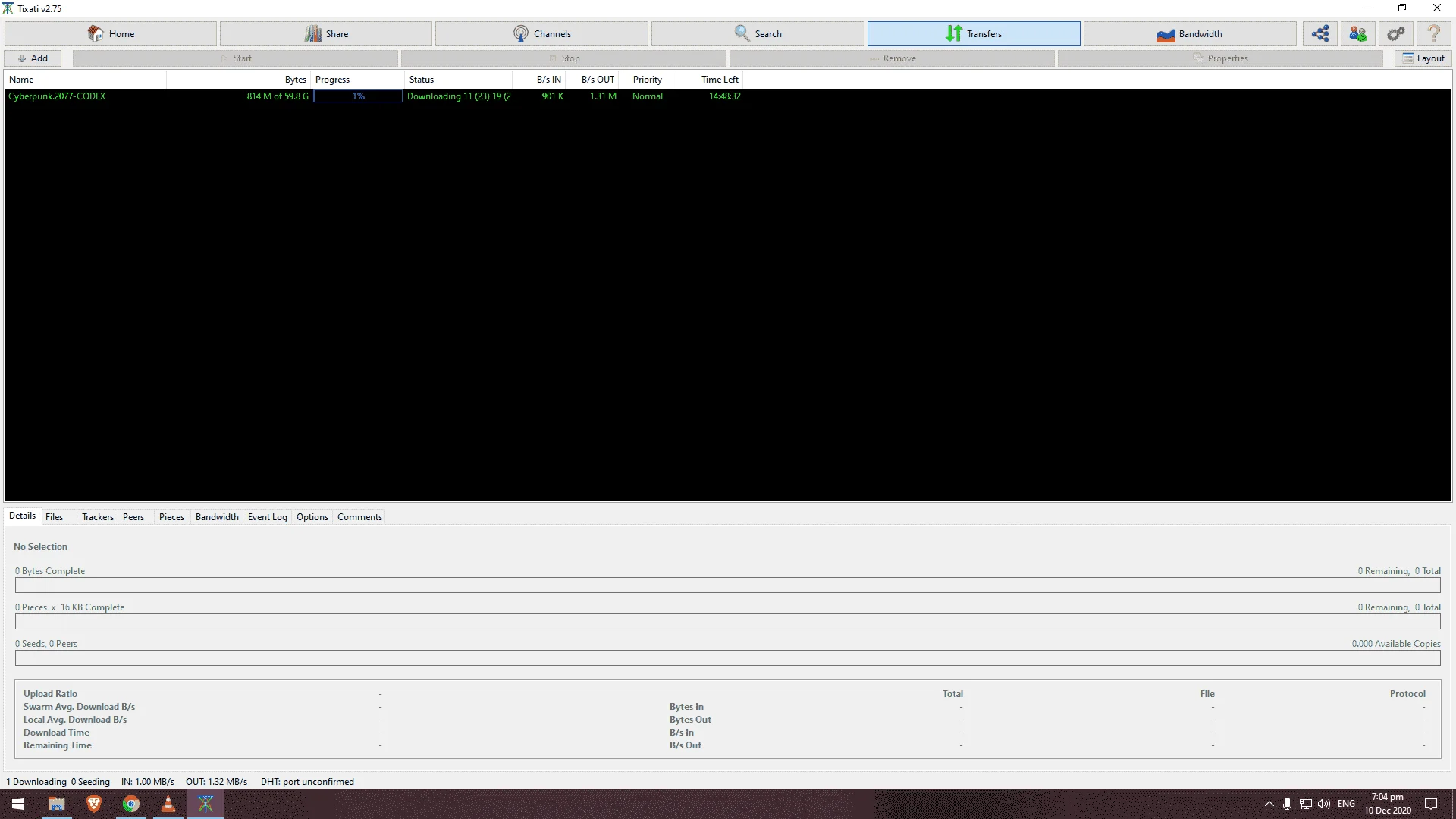The height and width of the screenshot is (819, 1456).
Task: Expand the hidden system tray icons
Action: coord(1269,804)
